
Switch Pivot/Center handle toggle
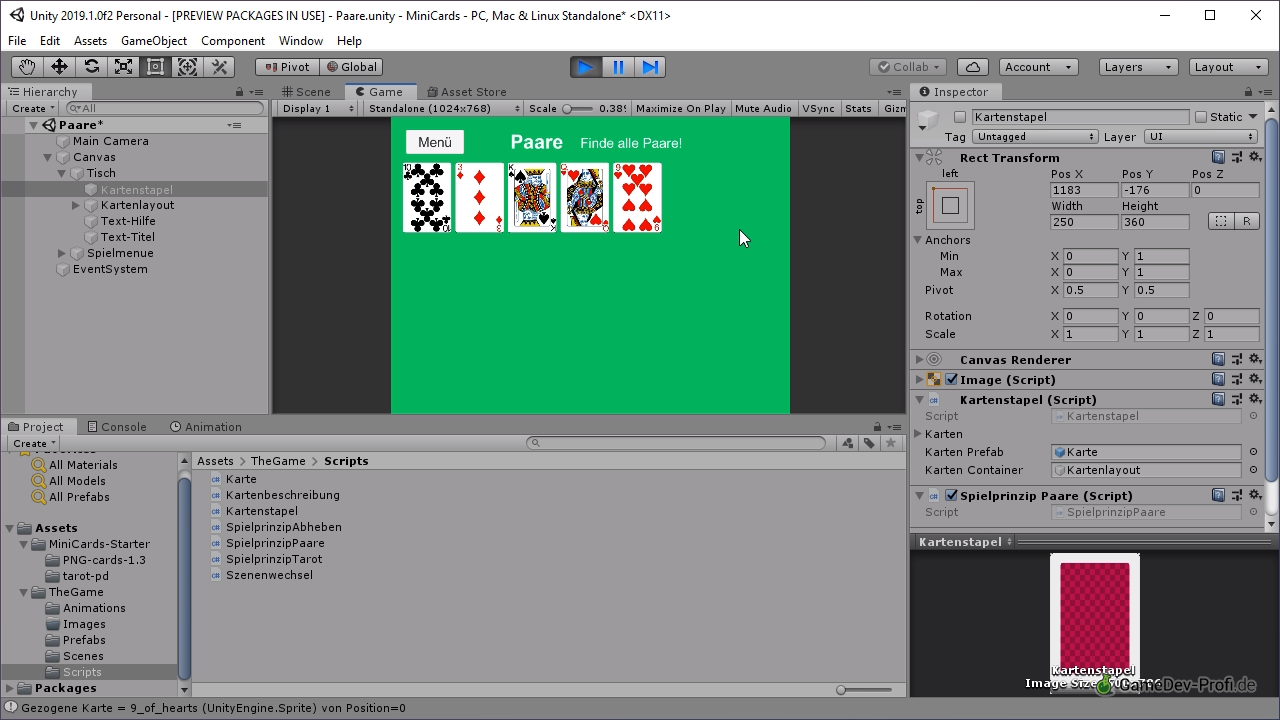click(287, 67)
